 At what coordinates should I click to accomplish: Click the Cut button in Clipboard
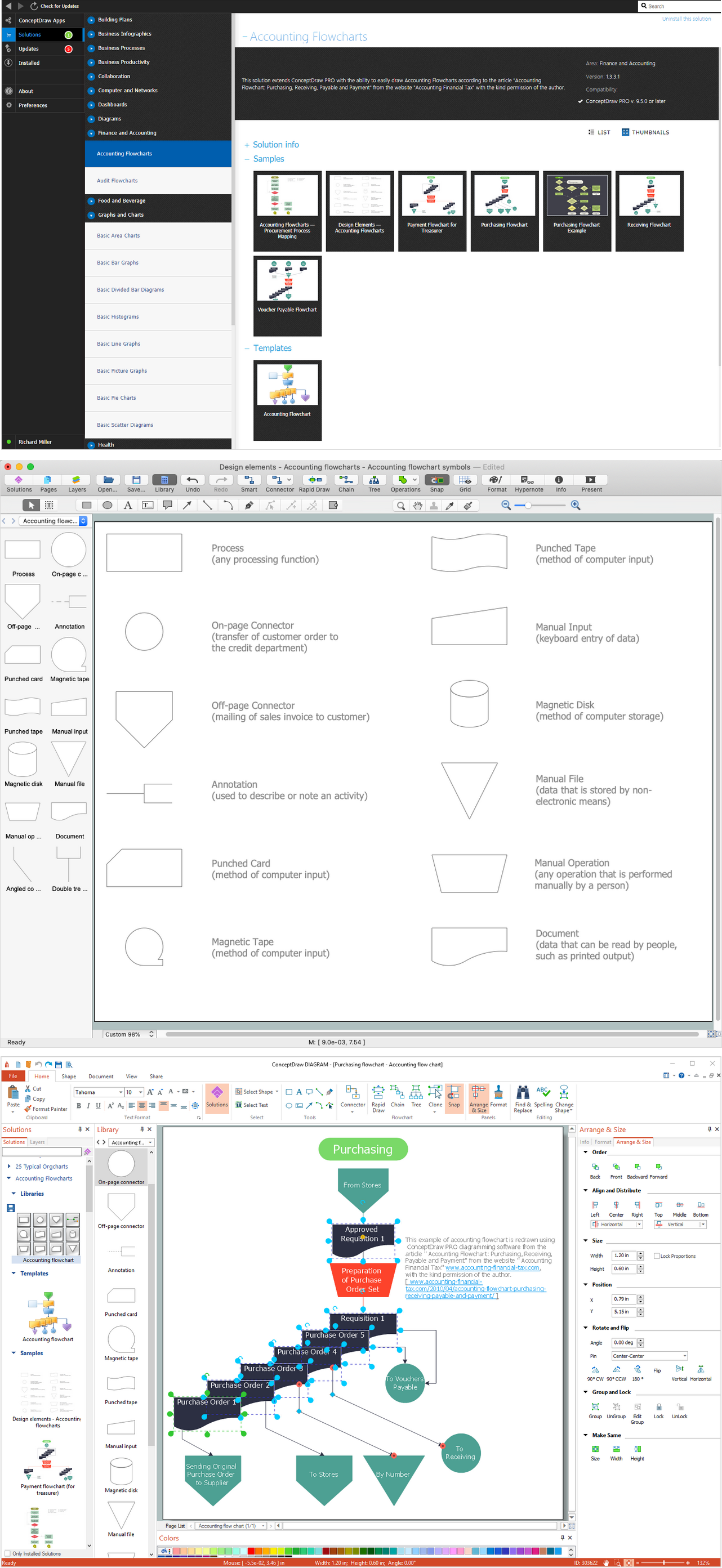[33, 1089]
